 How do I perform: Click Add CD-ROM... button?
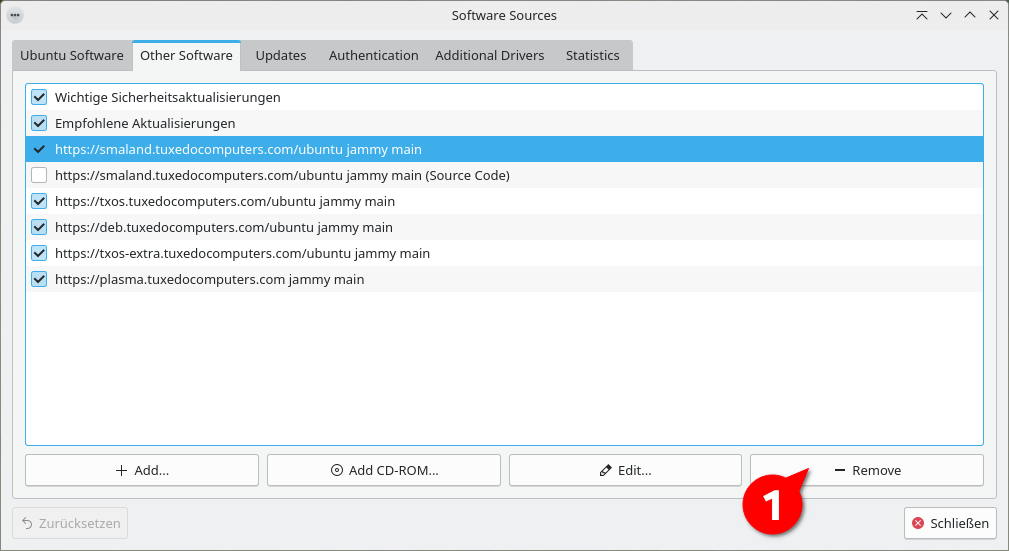point(384,471)
